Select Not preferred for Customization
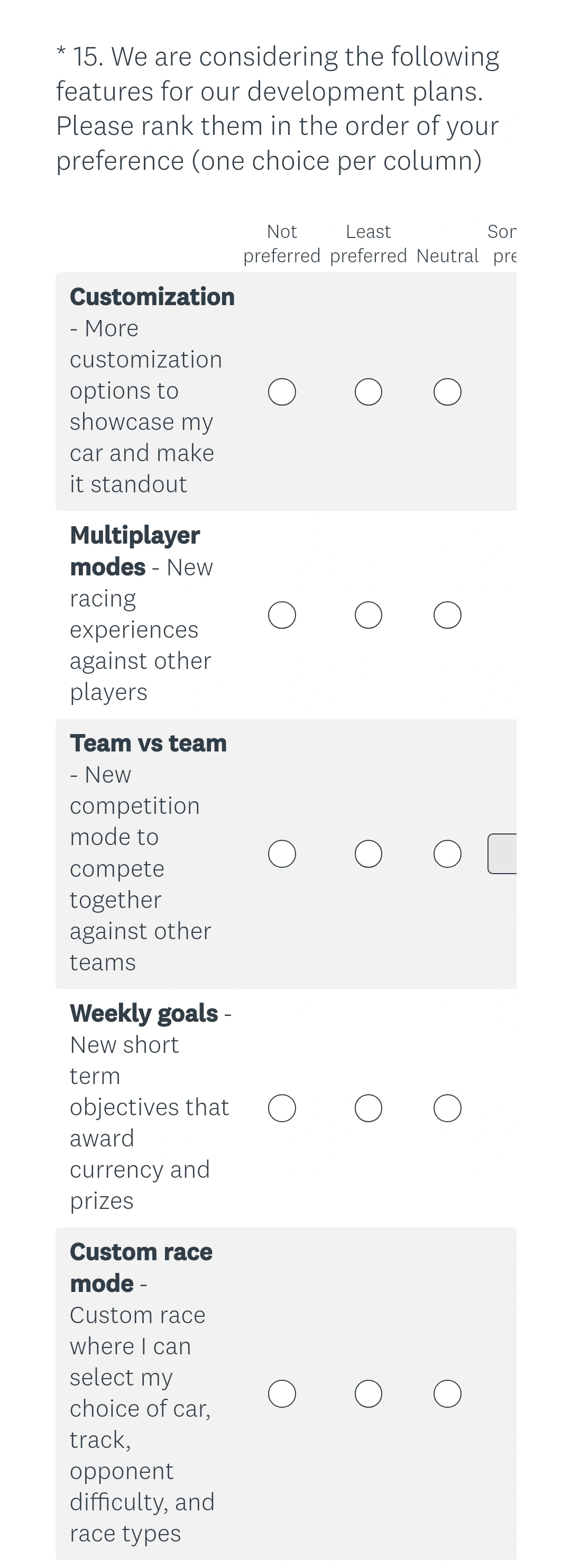The height and width of the screenshot is (1568, 571). pyautogui.click(x=282, y=391)
